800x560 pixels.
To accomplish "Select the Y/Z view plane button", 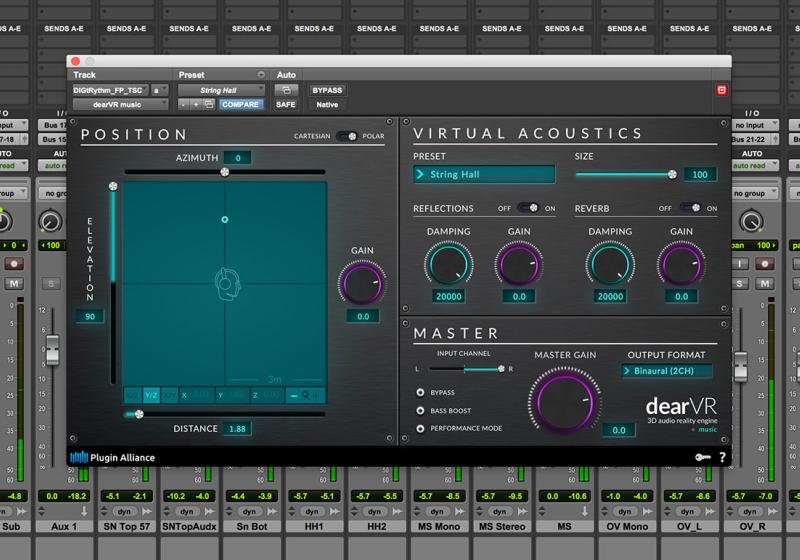I will [x=152, y=395].
